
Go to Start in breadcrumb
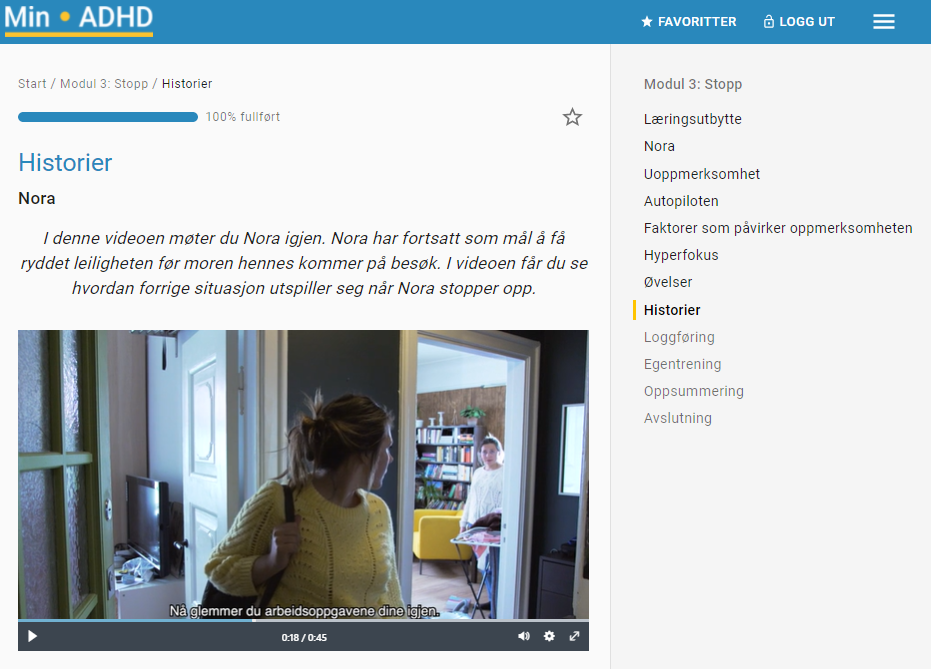point(32,84)
